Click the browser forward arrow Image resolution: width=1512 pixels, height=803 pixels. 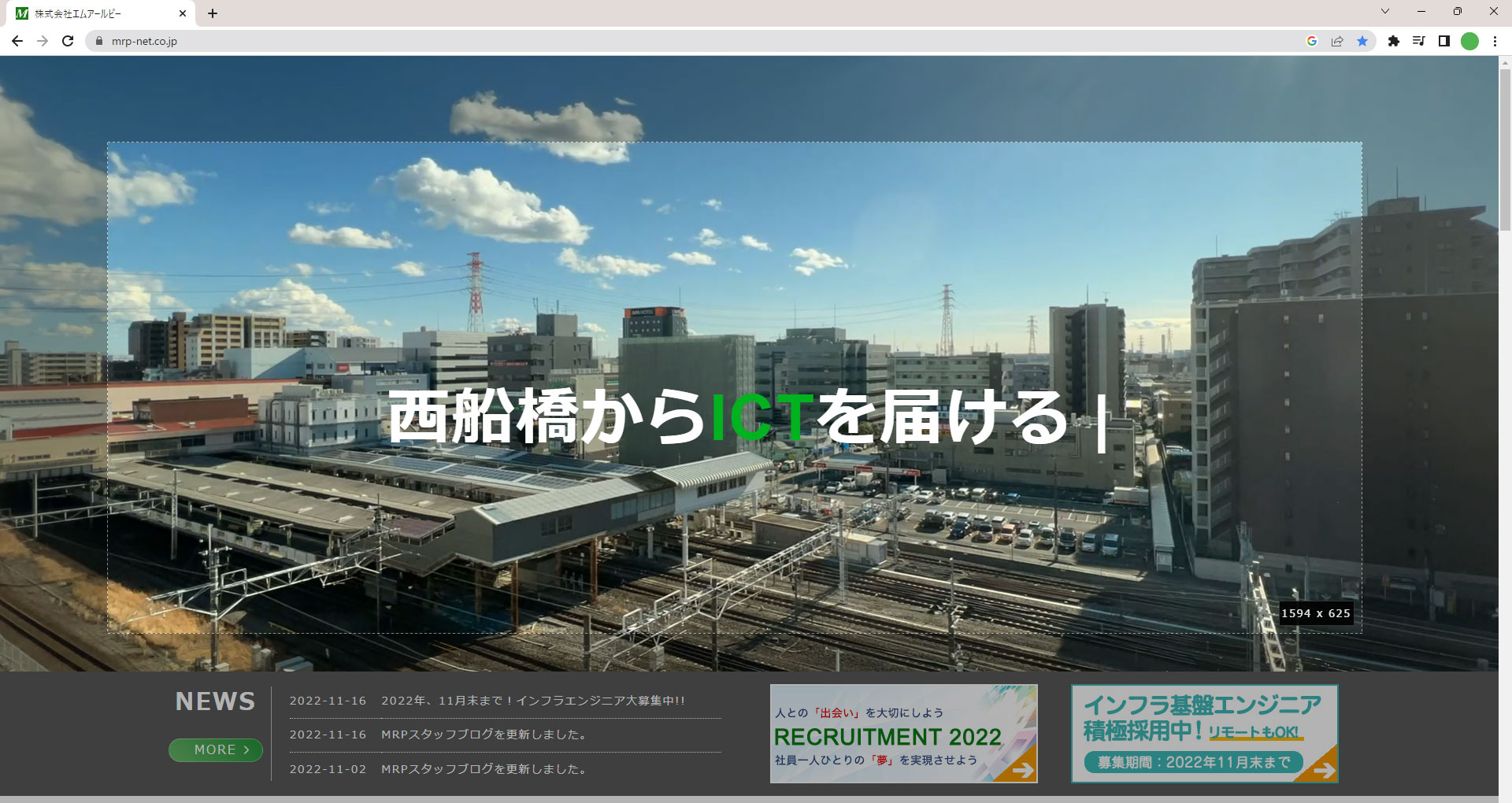(43, 41)
